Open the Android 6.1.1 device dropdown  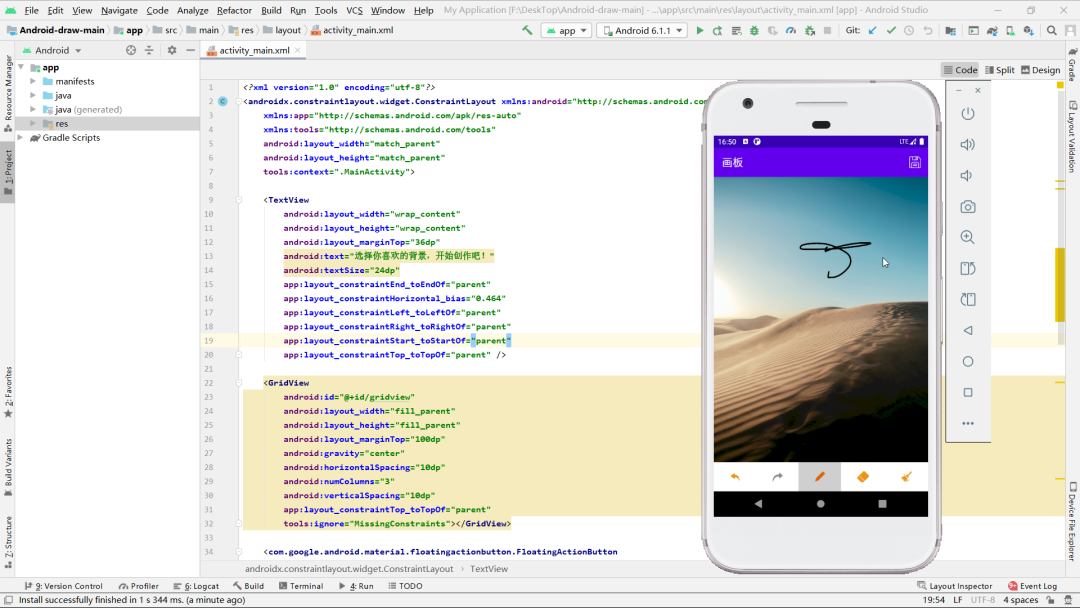[x=642, y=30]
